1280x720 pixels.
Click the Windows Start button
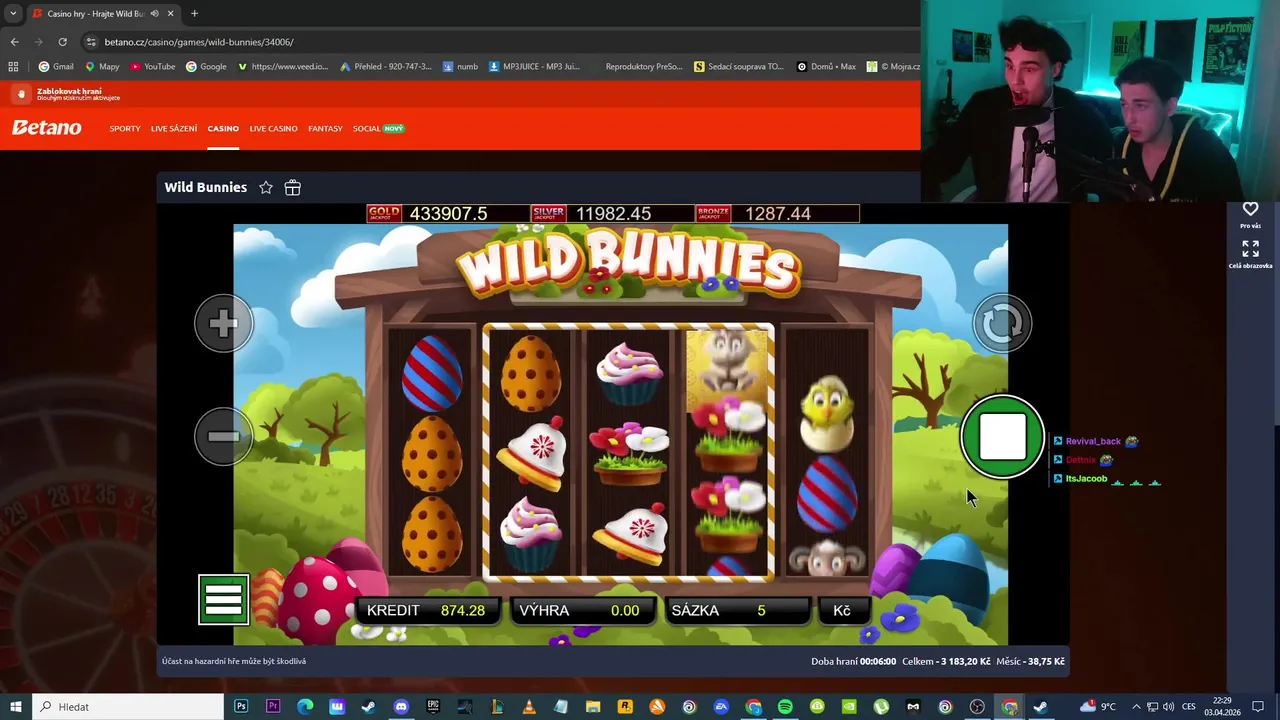(x=15, y=707)
